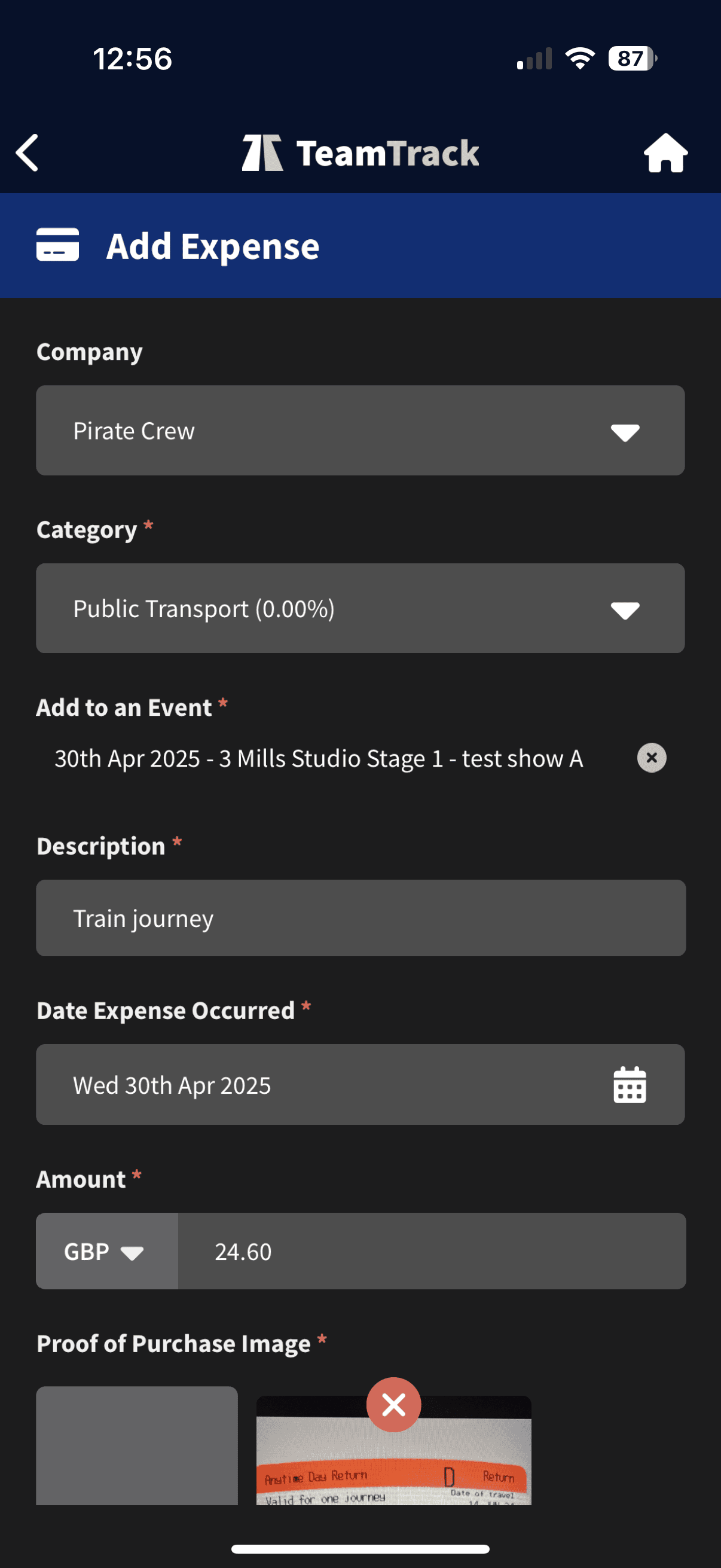This screenshot has height=1568, width=721.
Task: Tap the TeamTrack logo
Action: 360,152
